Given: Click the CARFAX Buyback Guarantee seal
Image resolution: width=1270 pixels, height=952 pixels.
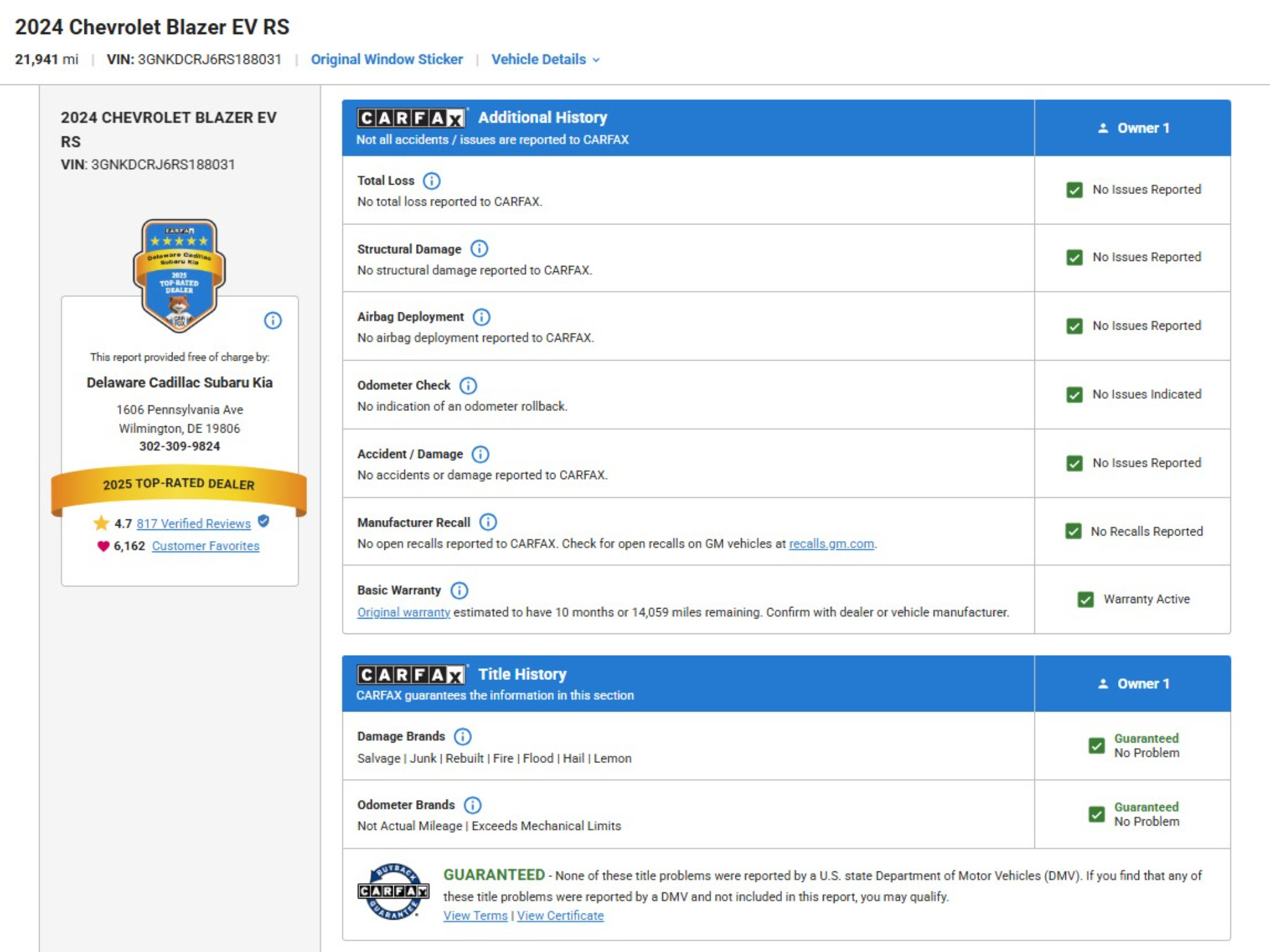Looking at the screenshot, I should coord(393,891).
